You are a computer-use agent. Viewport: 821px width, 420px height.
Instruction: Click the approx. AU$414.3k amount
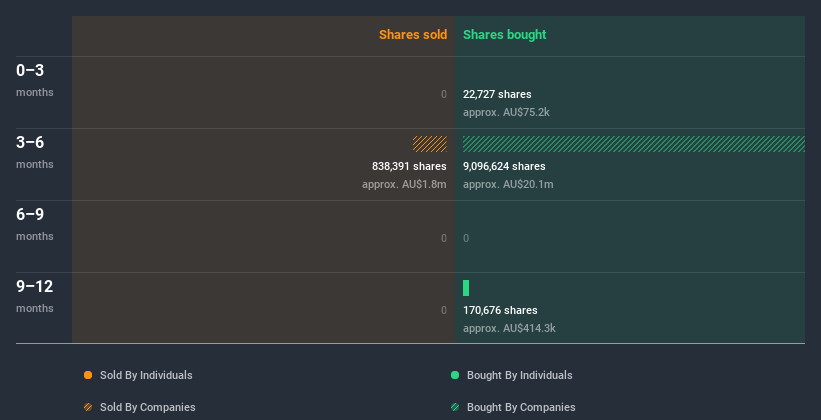[509, 328]
